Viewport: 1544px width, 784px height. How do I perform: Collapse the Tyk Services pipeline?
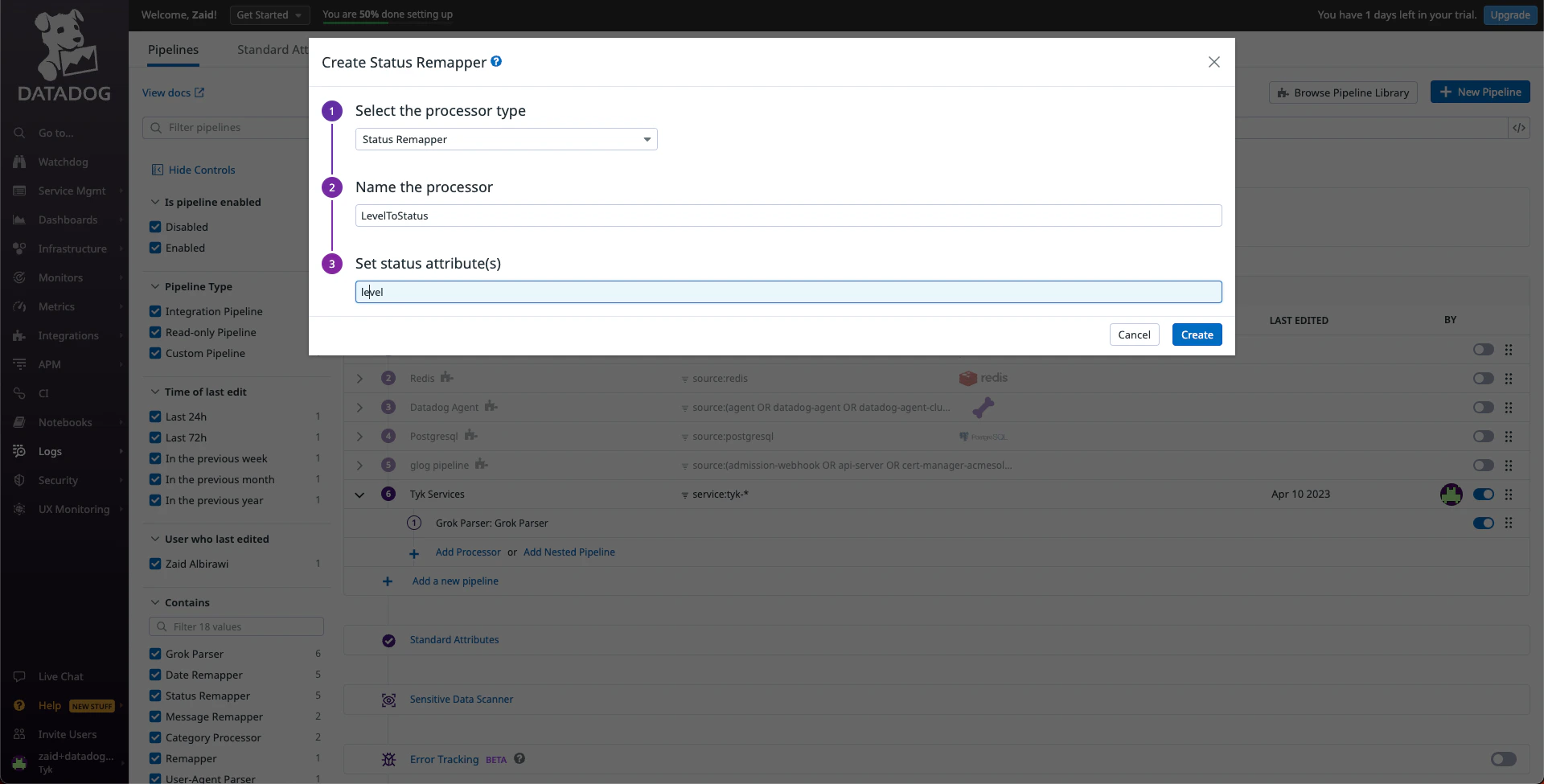click(359, 495)
